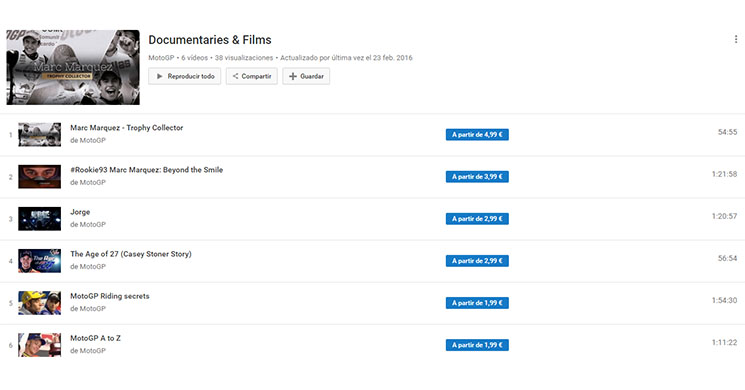Click 'A partir de 2,99 €' for Jorge
Screen dimensions: 745x390
477,219
